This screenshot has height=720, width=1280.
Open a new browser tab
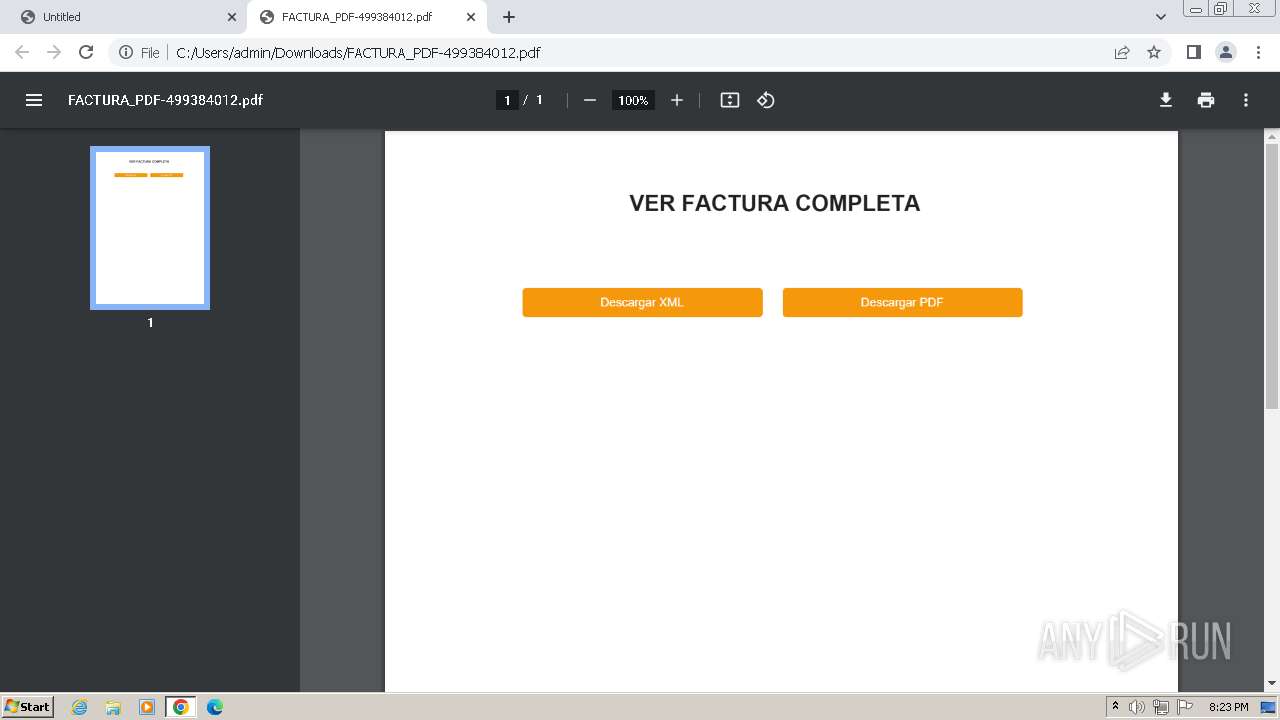coord(509,17)
